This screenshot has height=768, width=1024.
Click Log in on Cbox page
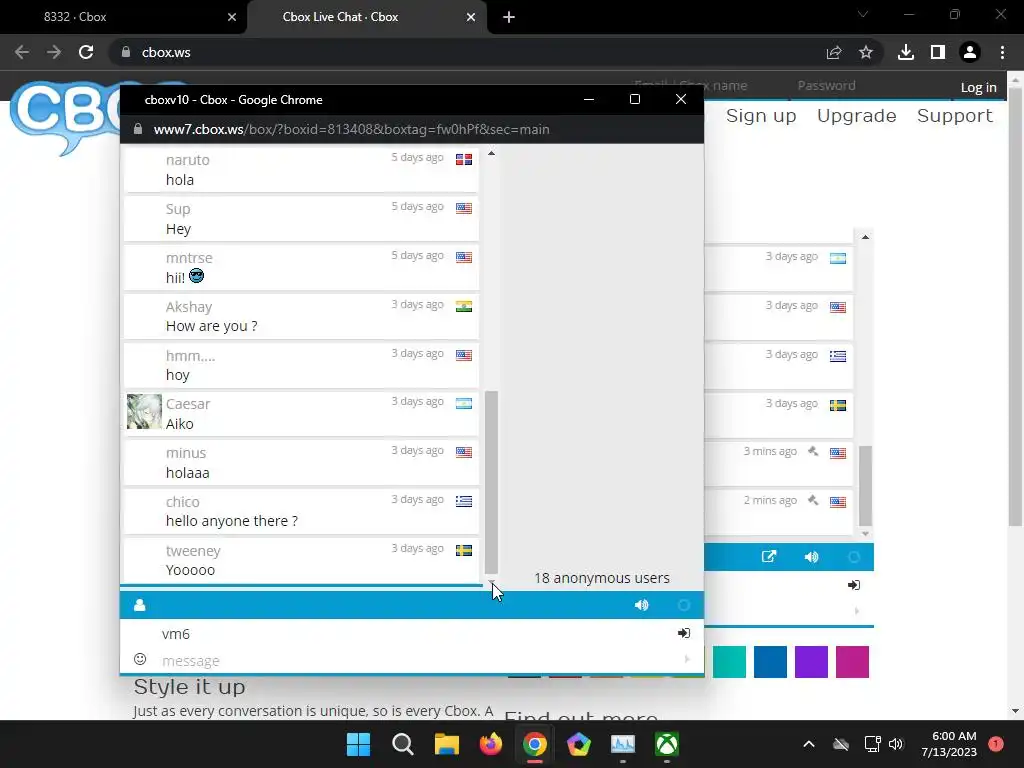(x=978, y=87)
